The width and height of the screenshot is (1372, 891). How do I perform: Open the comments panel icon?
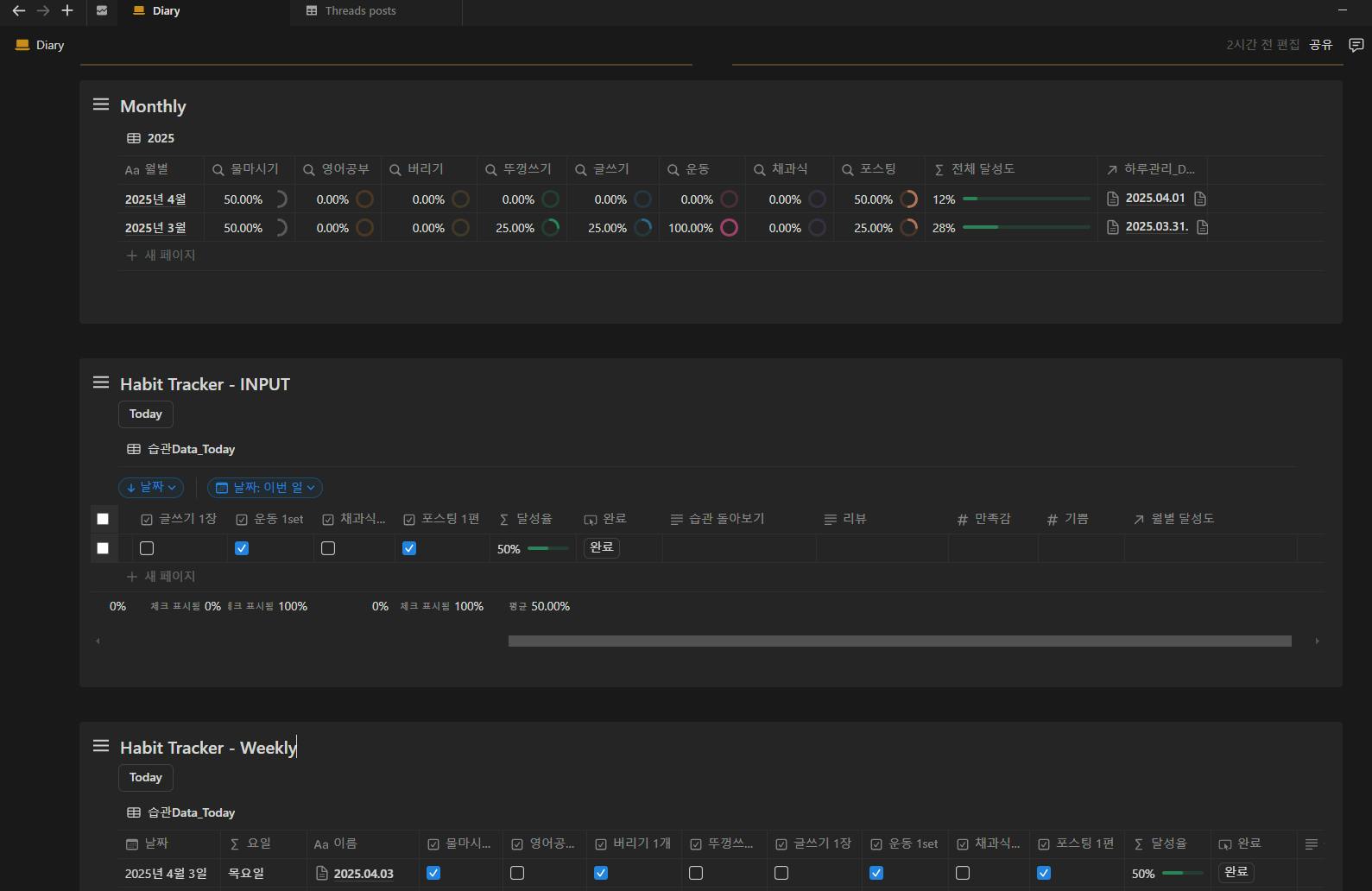click(1356, 45)
